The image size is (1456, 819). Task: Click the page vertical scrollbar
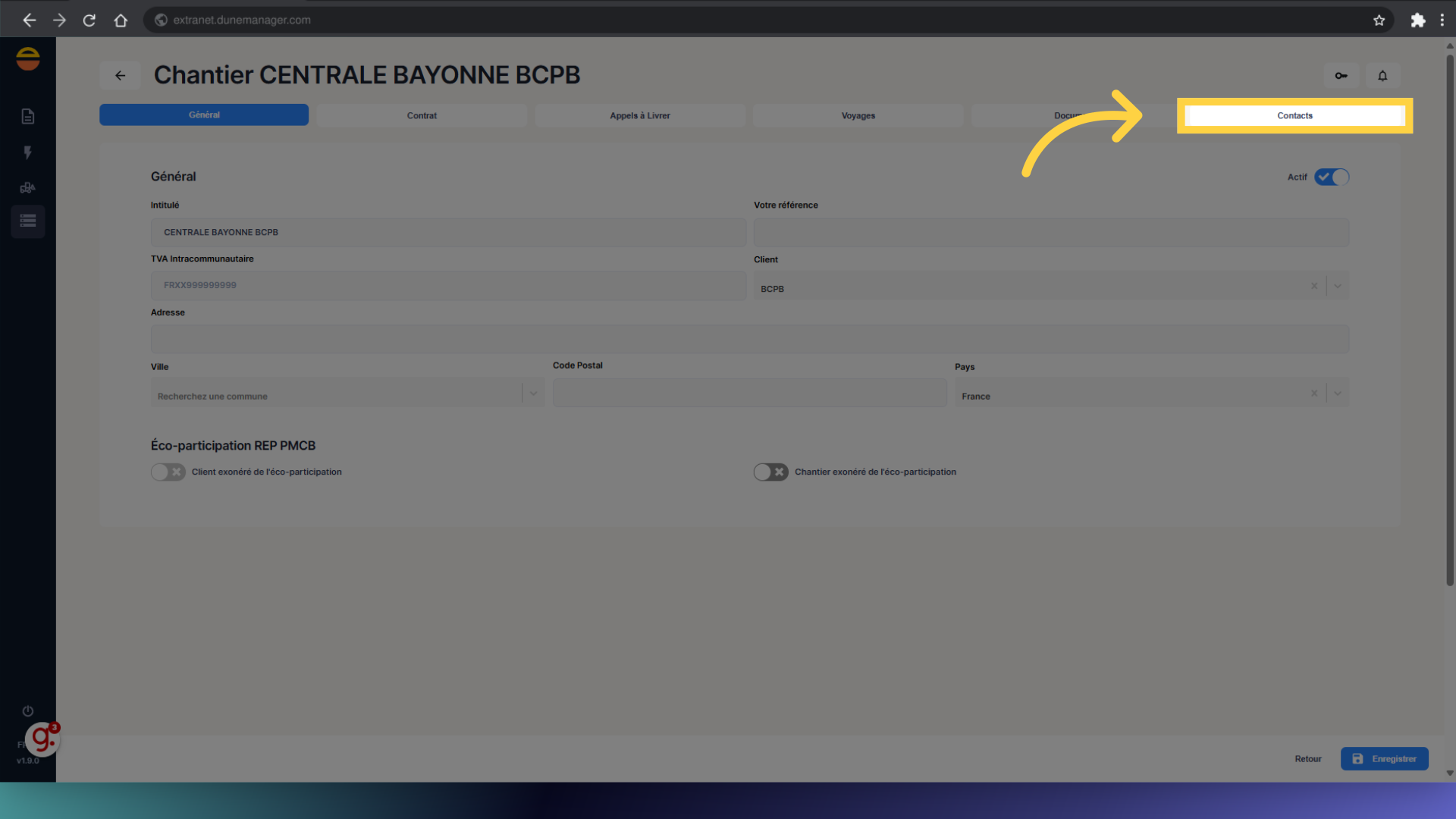(x=1449, y=318)
